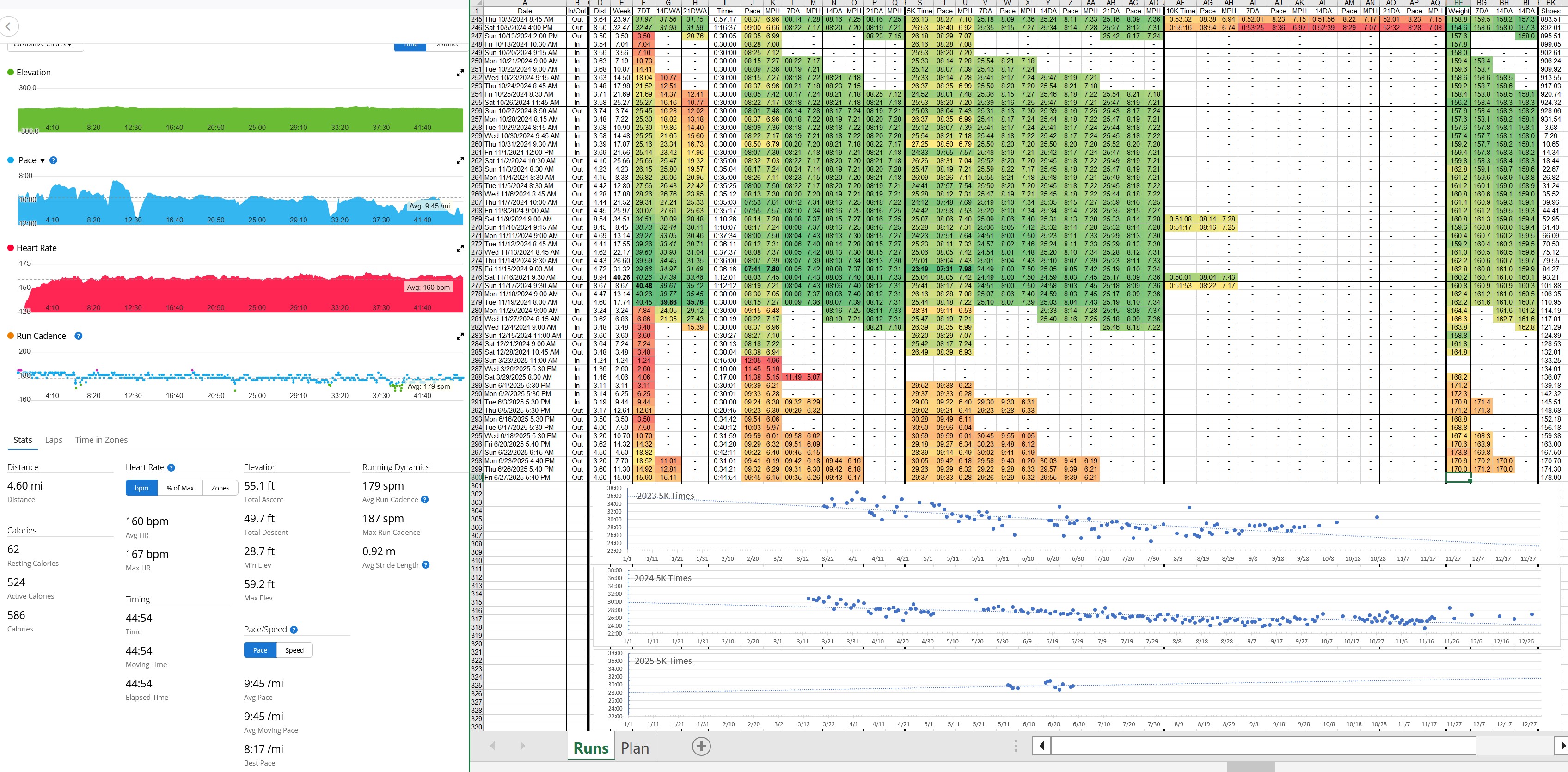Select row 300 header in Excel

pos(476,478)
